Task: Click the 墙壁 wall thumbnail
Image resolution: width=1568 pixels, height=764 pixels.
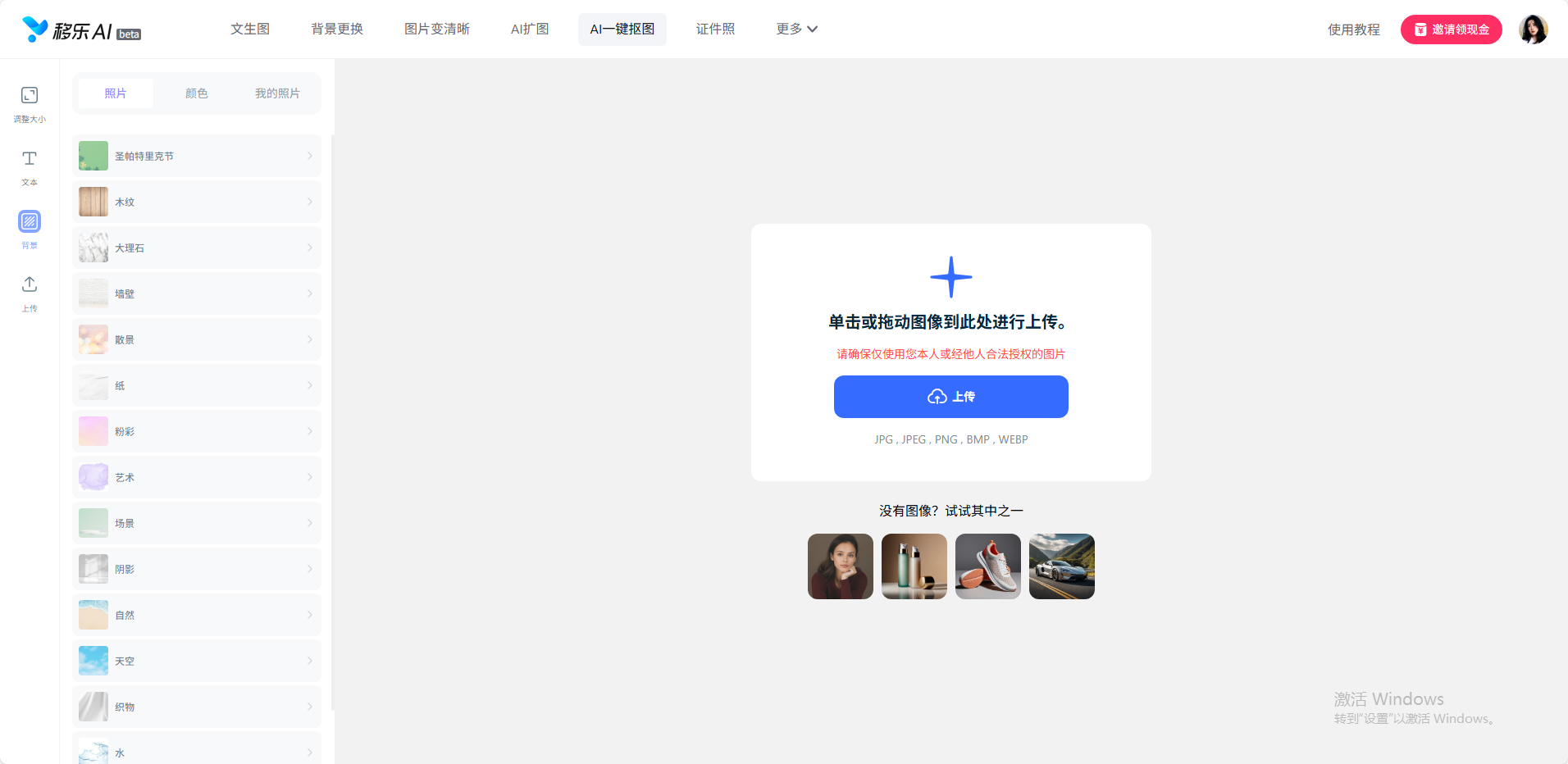Action: click(x=93, y=293)
